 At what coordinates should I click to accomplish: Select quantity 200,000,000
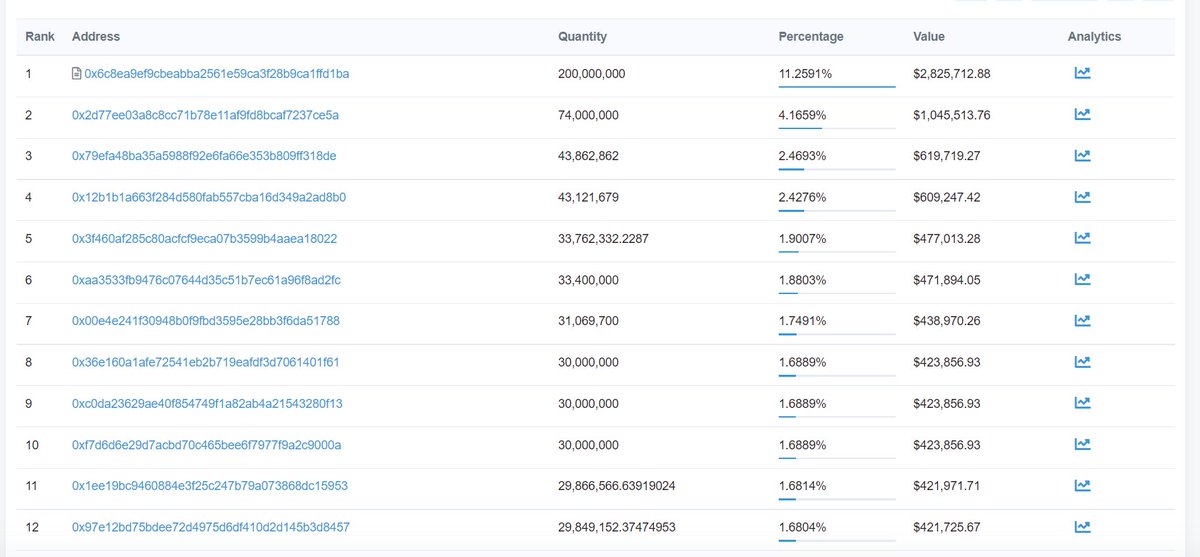[x=592, y=74]
